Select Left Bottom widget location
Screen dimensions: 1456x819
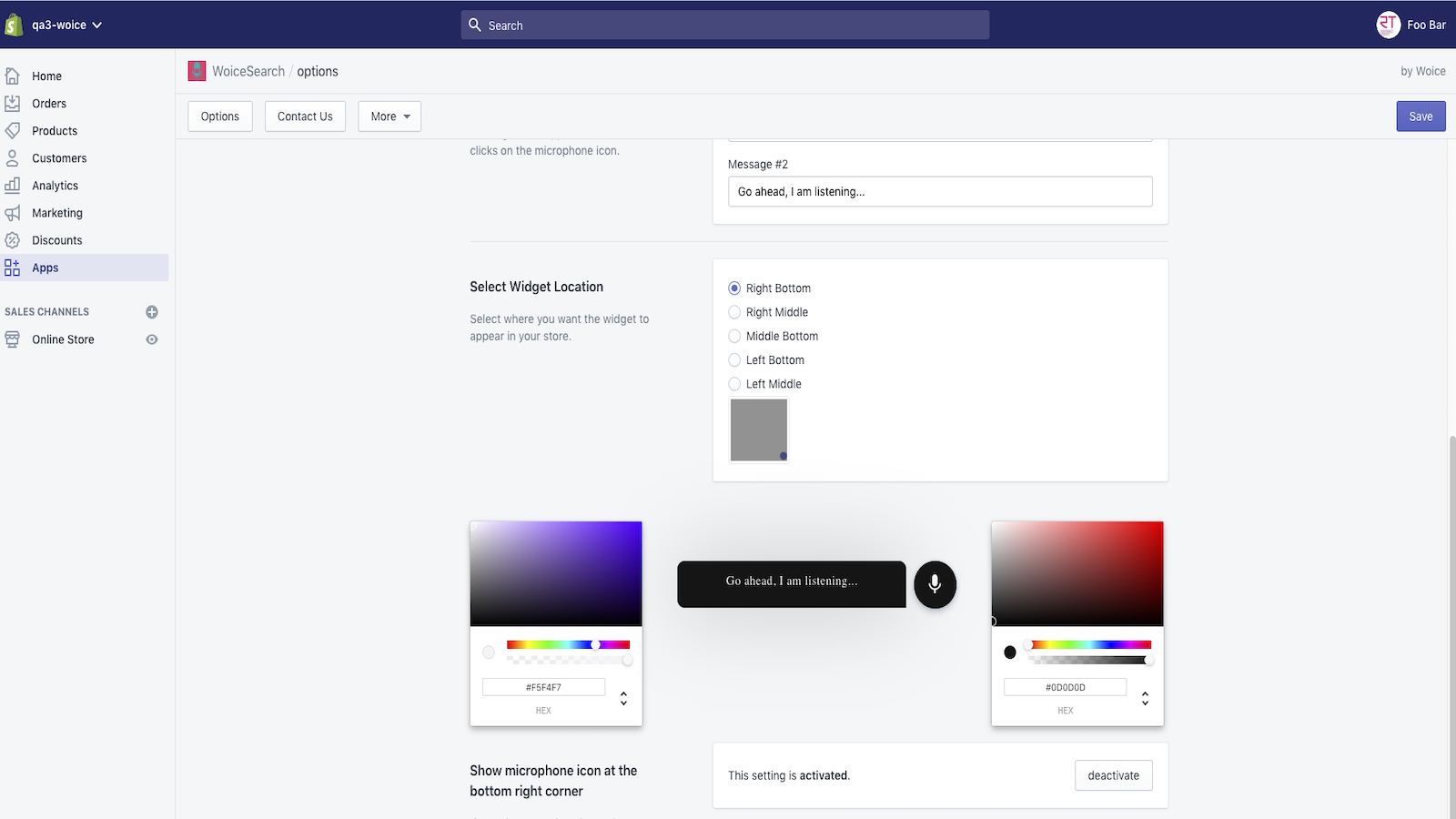pos(734,360)
